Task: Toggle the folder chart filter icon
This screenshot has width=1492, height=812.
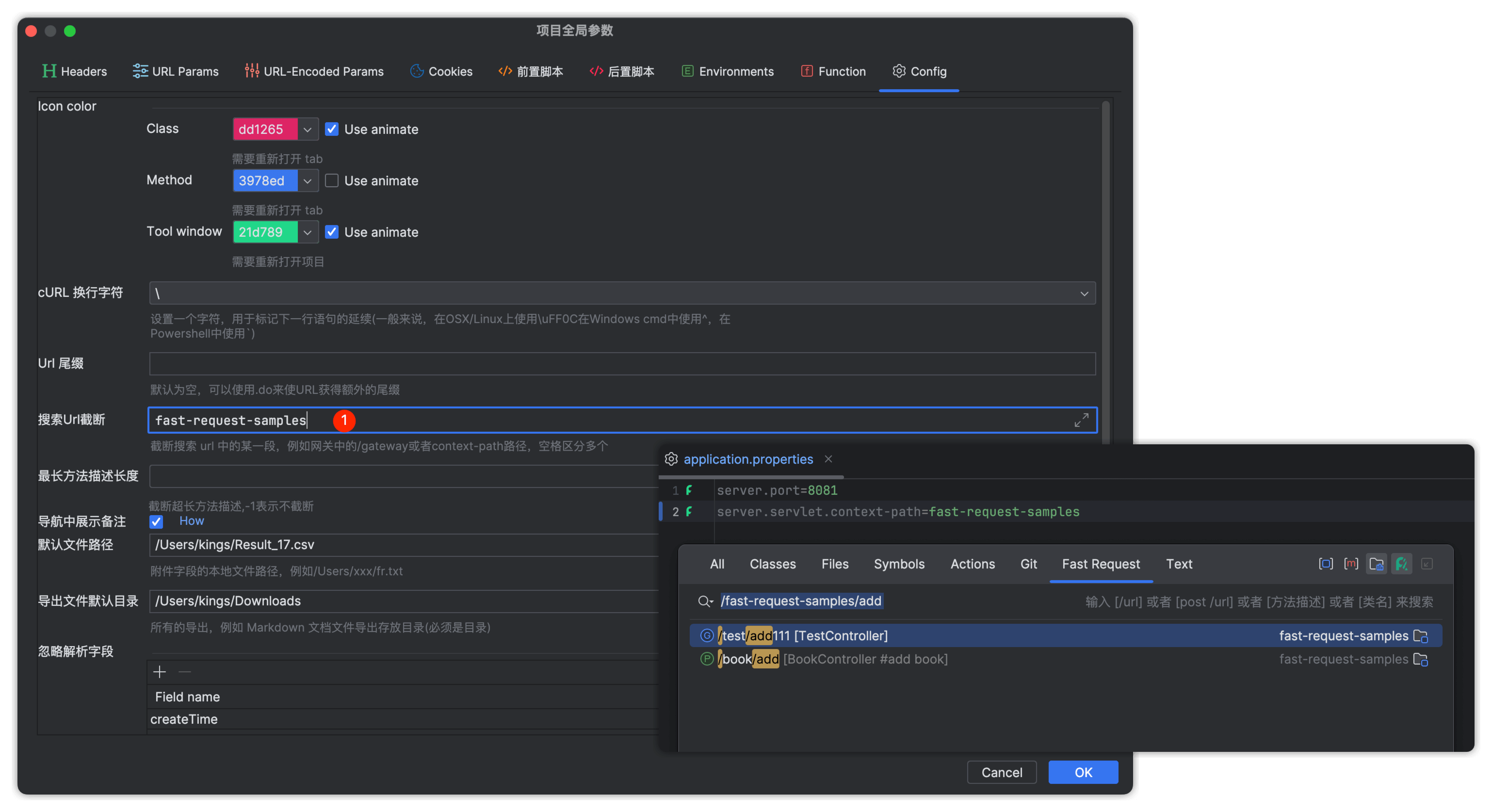Action: [x=1376, y=564]
